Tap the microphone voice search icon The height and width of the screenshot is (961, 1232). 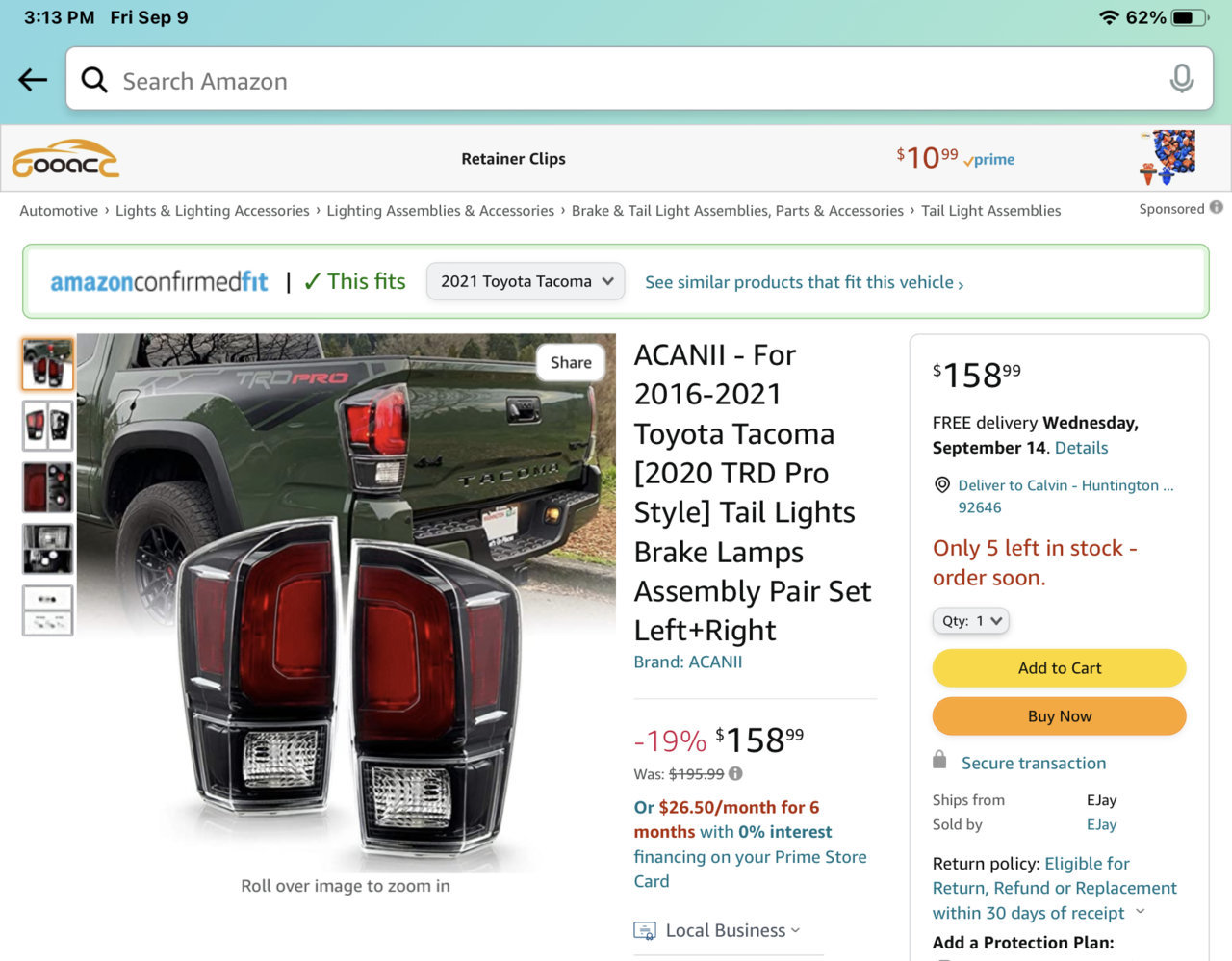click(1182, 79)
